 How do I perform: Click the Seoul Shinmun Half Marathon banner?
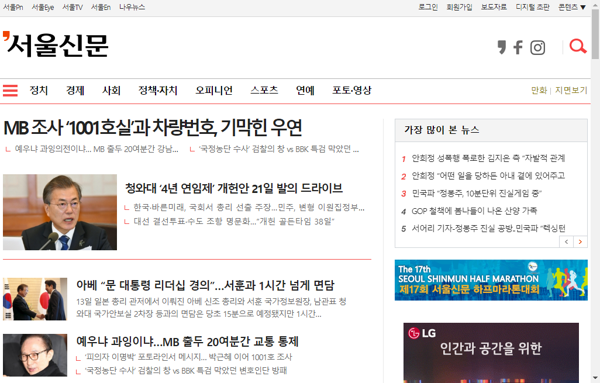point(491,280)
